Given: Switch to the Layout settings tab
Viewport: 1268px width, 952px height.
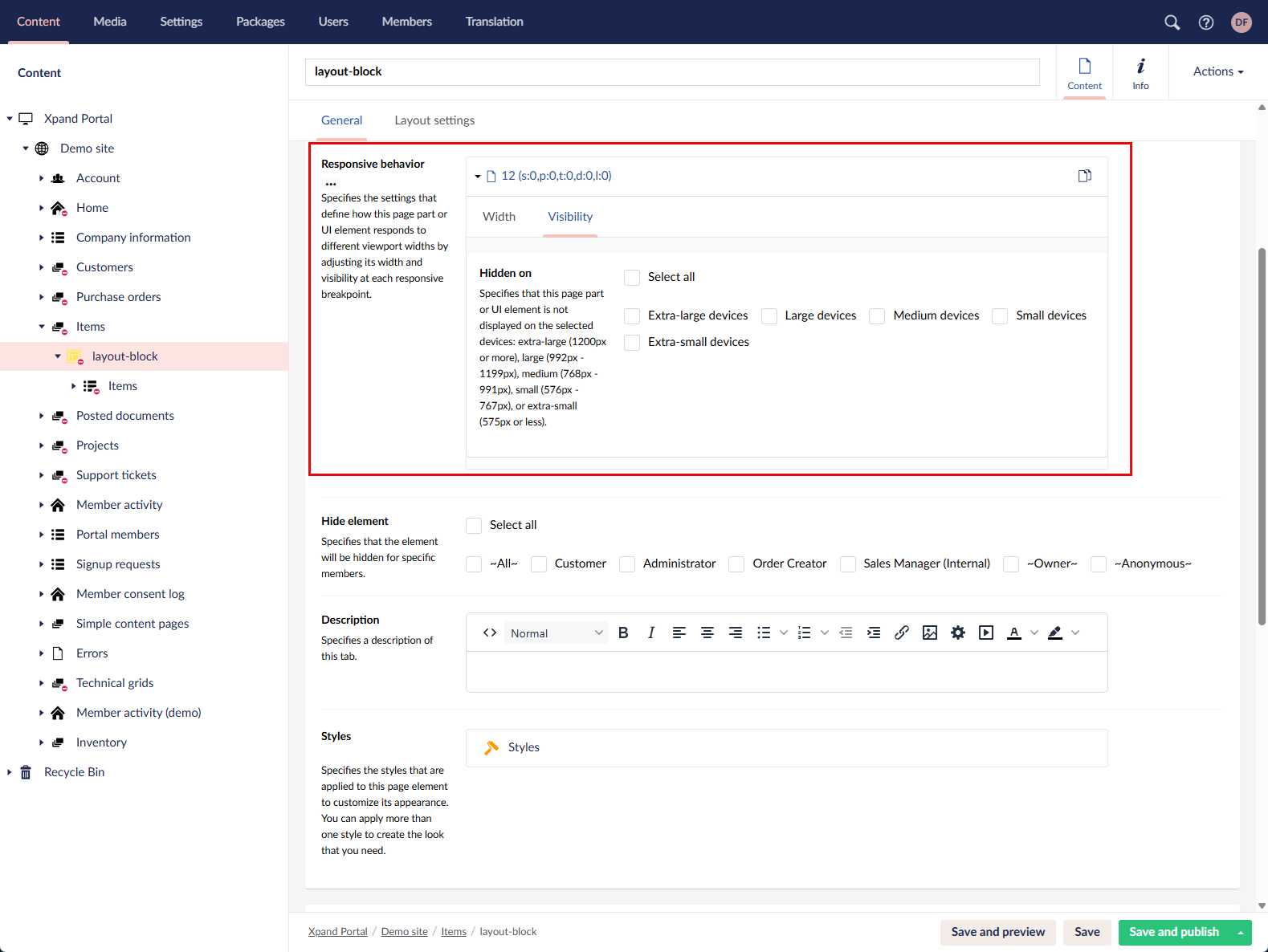Looking at the screenshot, I should pyautogui.click(x=434, y=120).
